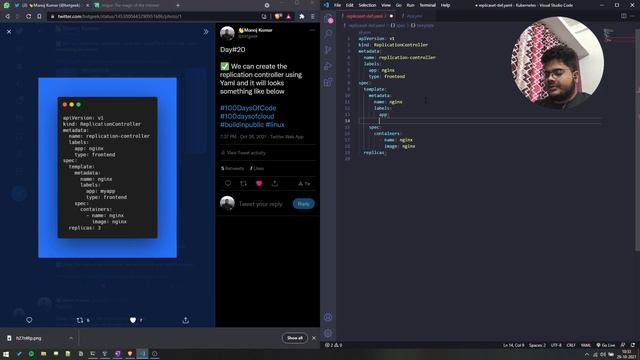Open tweet options three-dot menu

(x=312, y=30)
